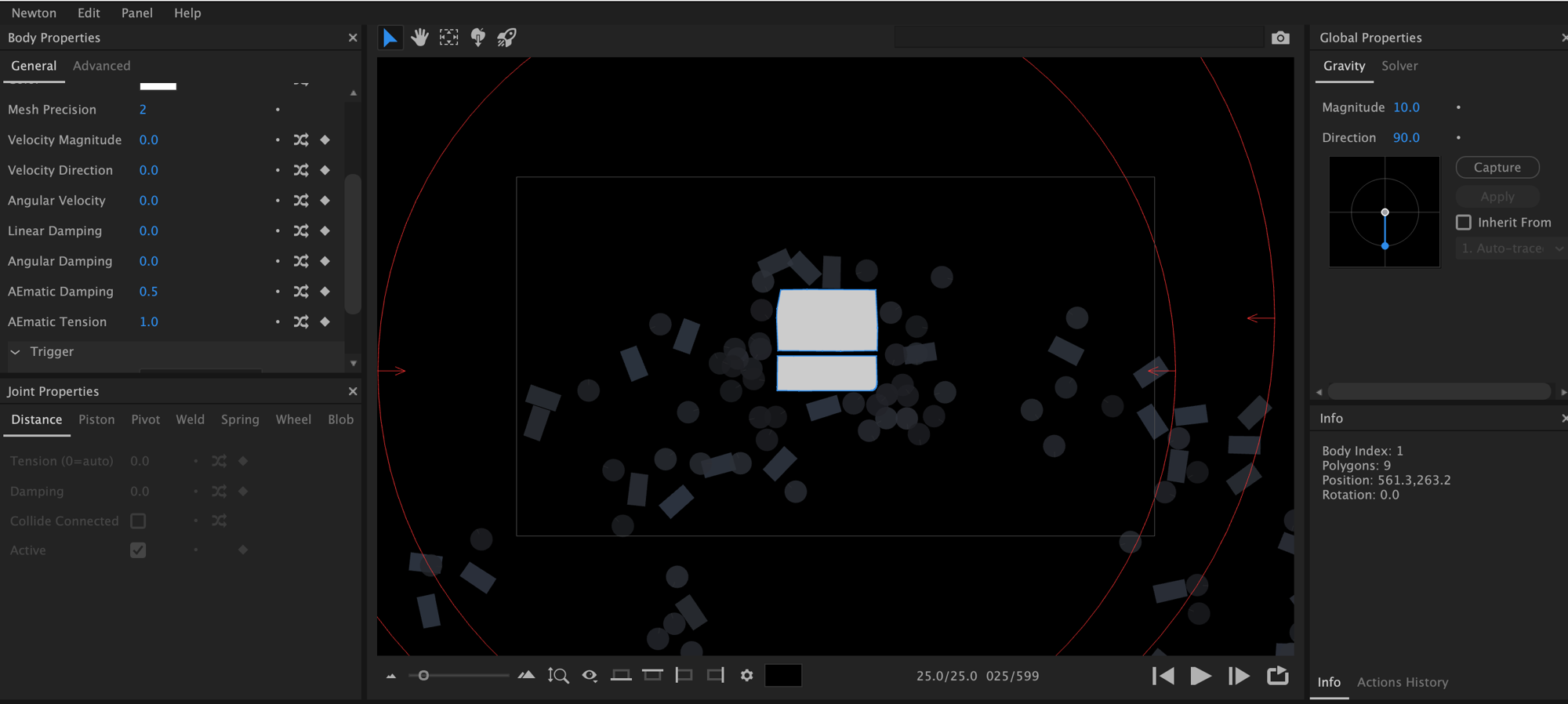The image size is (1568, 704).
Task: Toggle the top wall boundary icon
Action: (x=652, y=675)
